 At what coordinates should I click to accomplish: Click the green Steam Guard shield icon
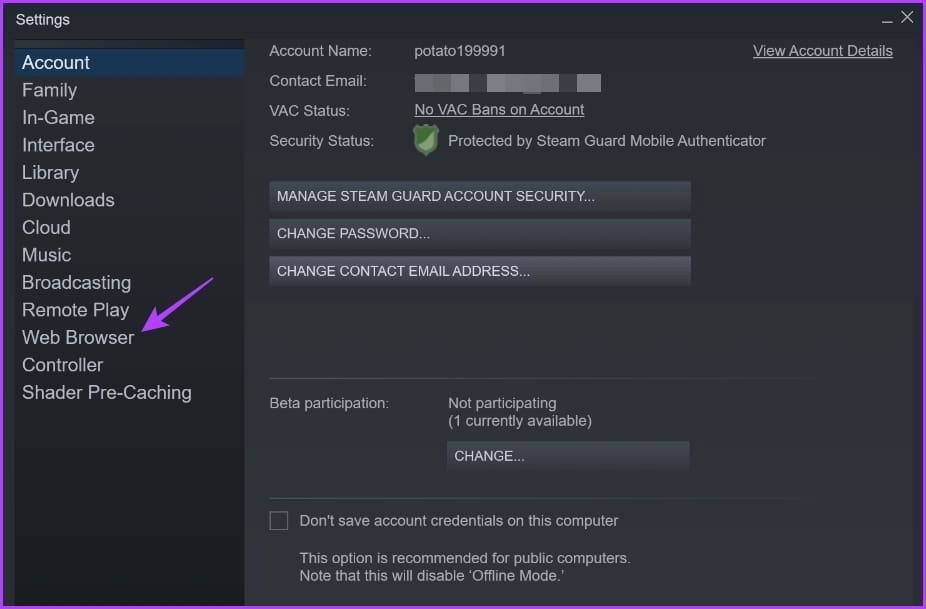coord(426,140)
